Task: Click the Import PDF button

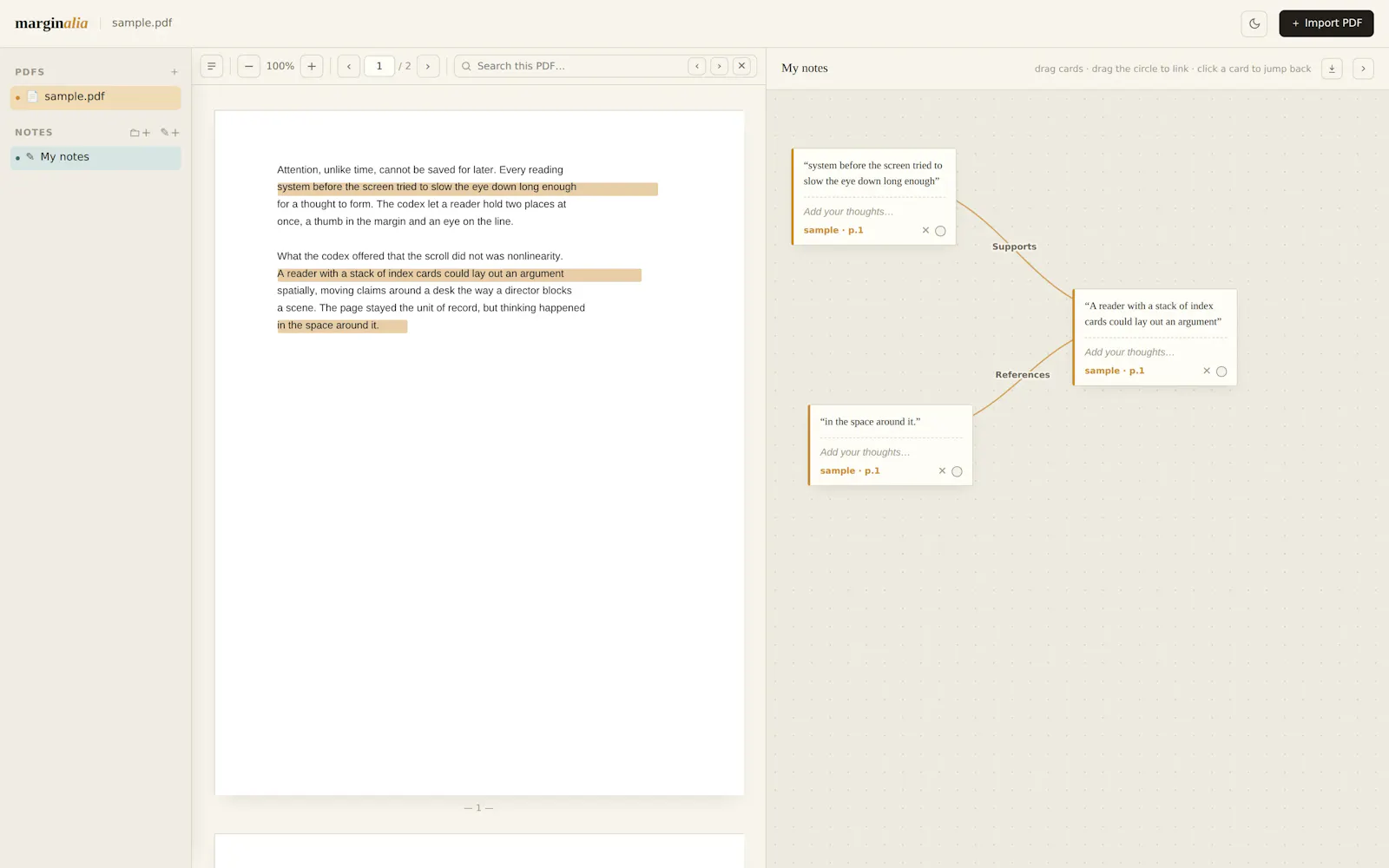Action: (x=1326, y=23)
